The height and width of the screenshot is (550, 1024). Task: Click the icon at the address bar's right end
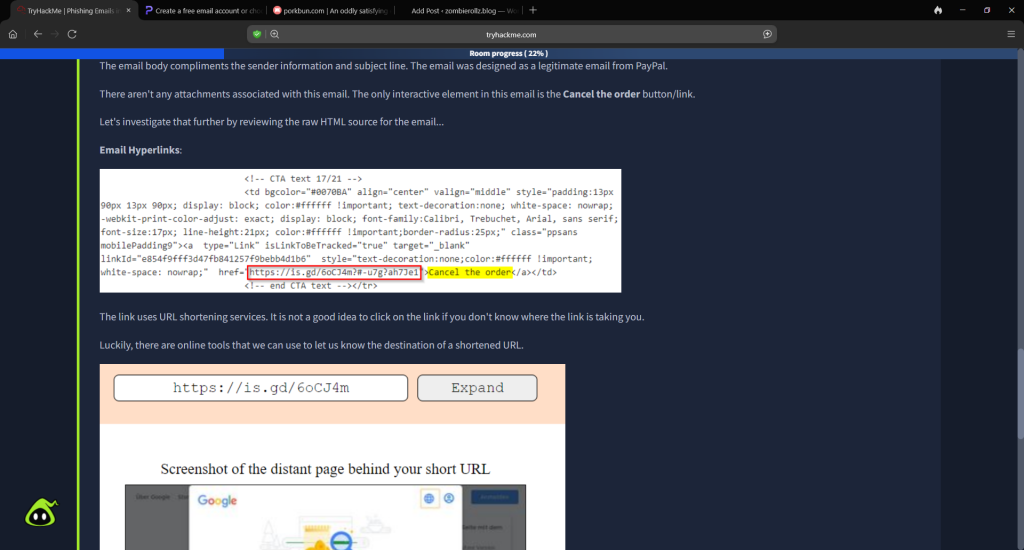tap(767, 33)
